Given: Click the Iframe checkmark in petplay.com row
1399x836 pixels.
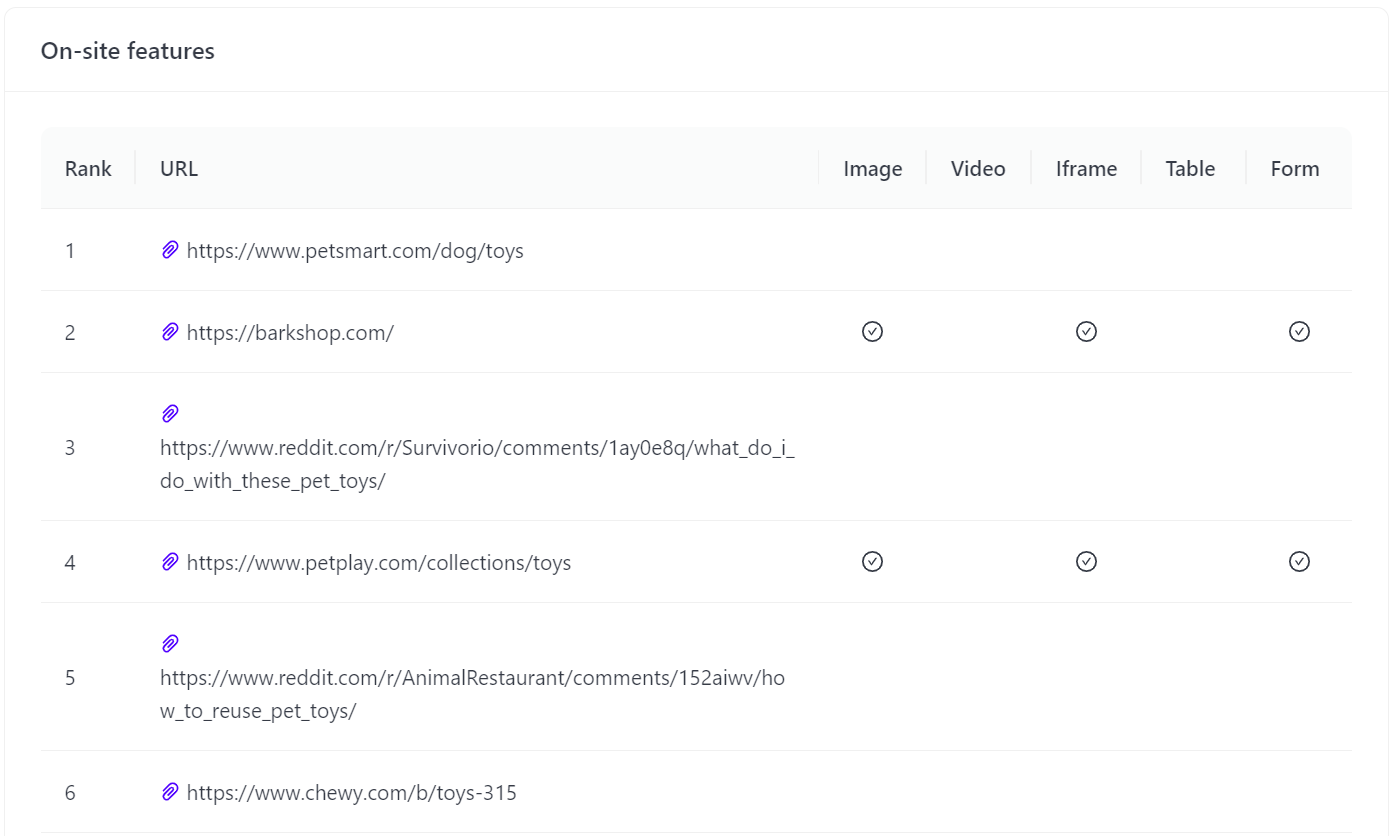Looking at the screenshot, I should pos(1086,561).
